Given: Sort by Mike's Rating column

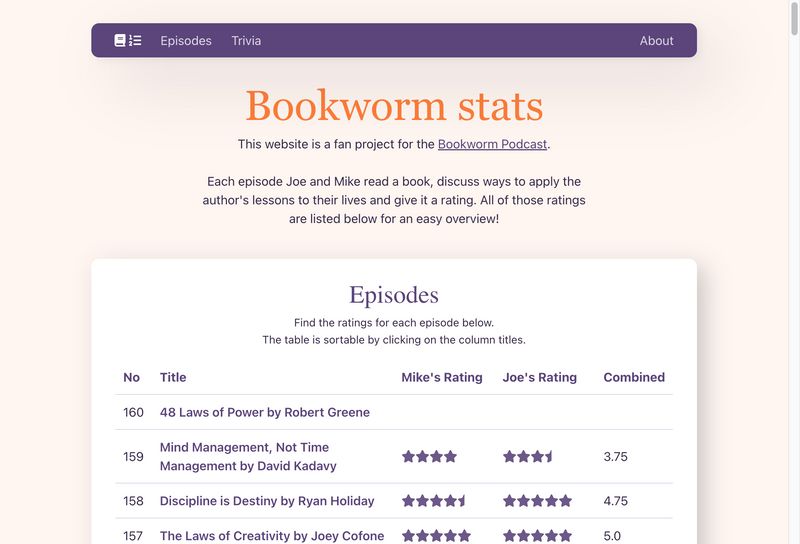Looking at the screenshot, I should (441, 377).
